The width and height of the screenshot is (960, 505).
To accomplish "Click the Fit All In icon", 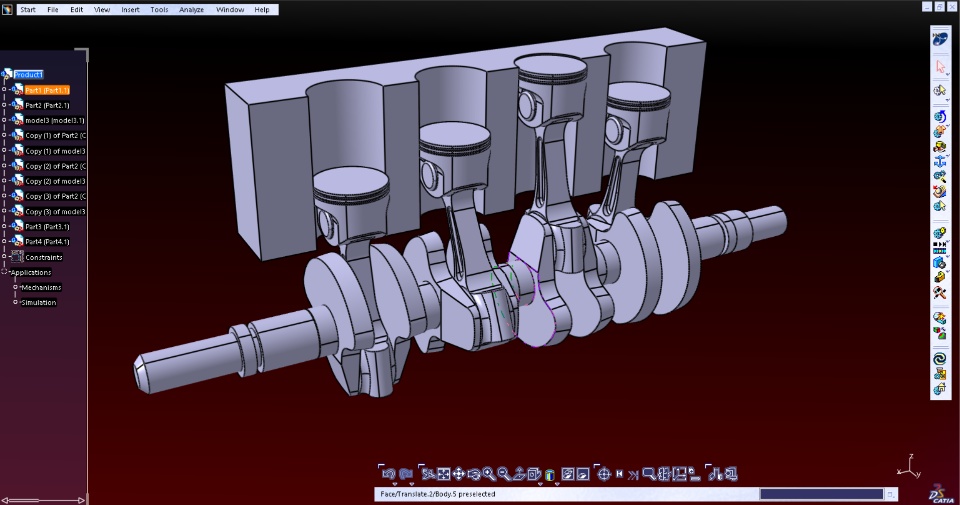I will pos(444,474).
